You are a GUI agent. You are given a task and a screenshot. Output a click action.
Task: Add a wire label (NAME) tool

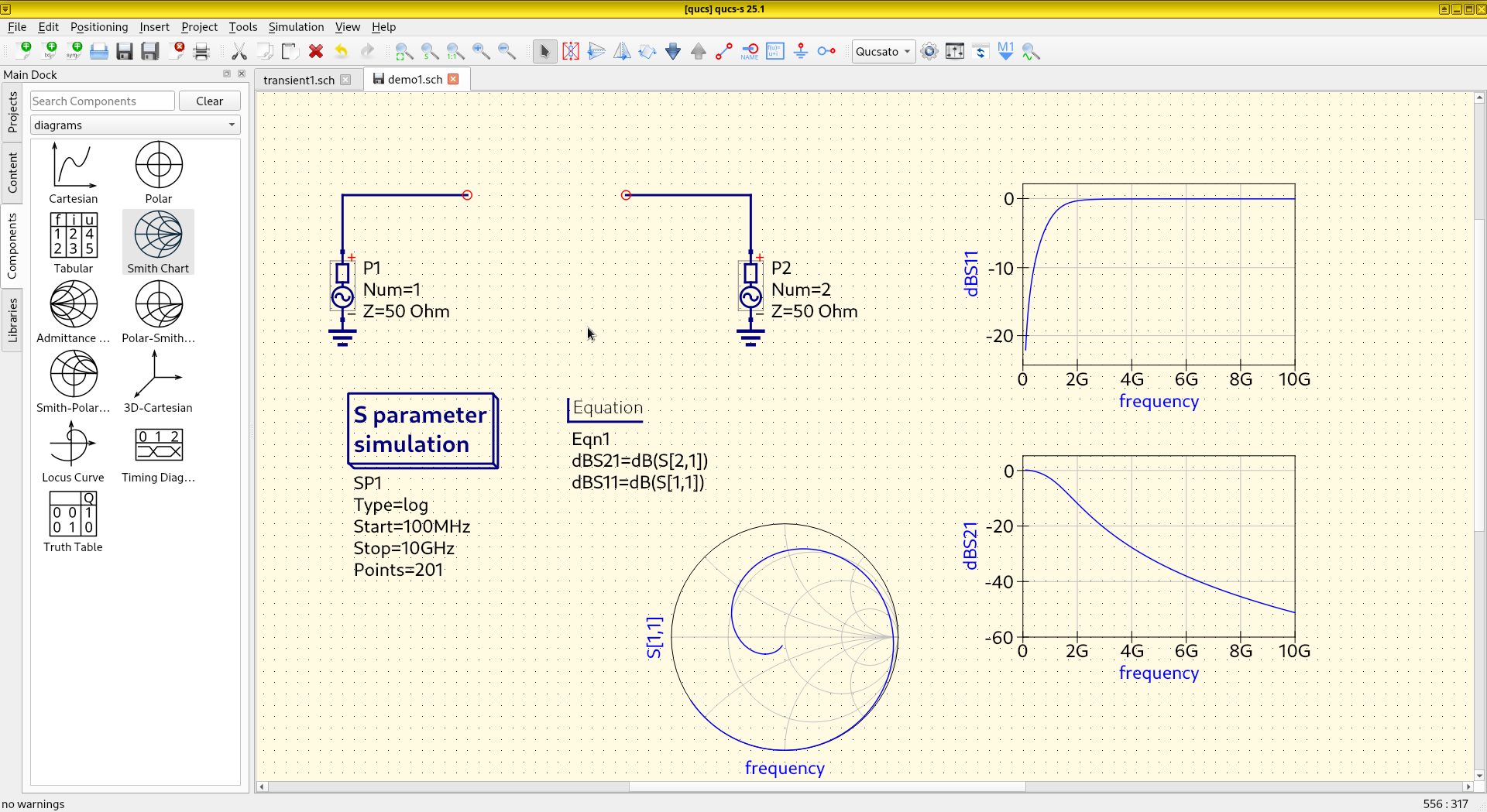(x=750, y=52)
